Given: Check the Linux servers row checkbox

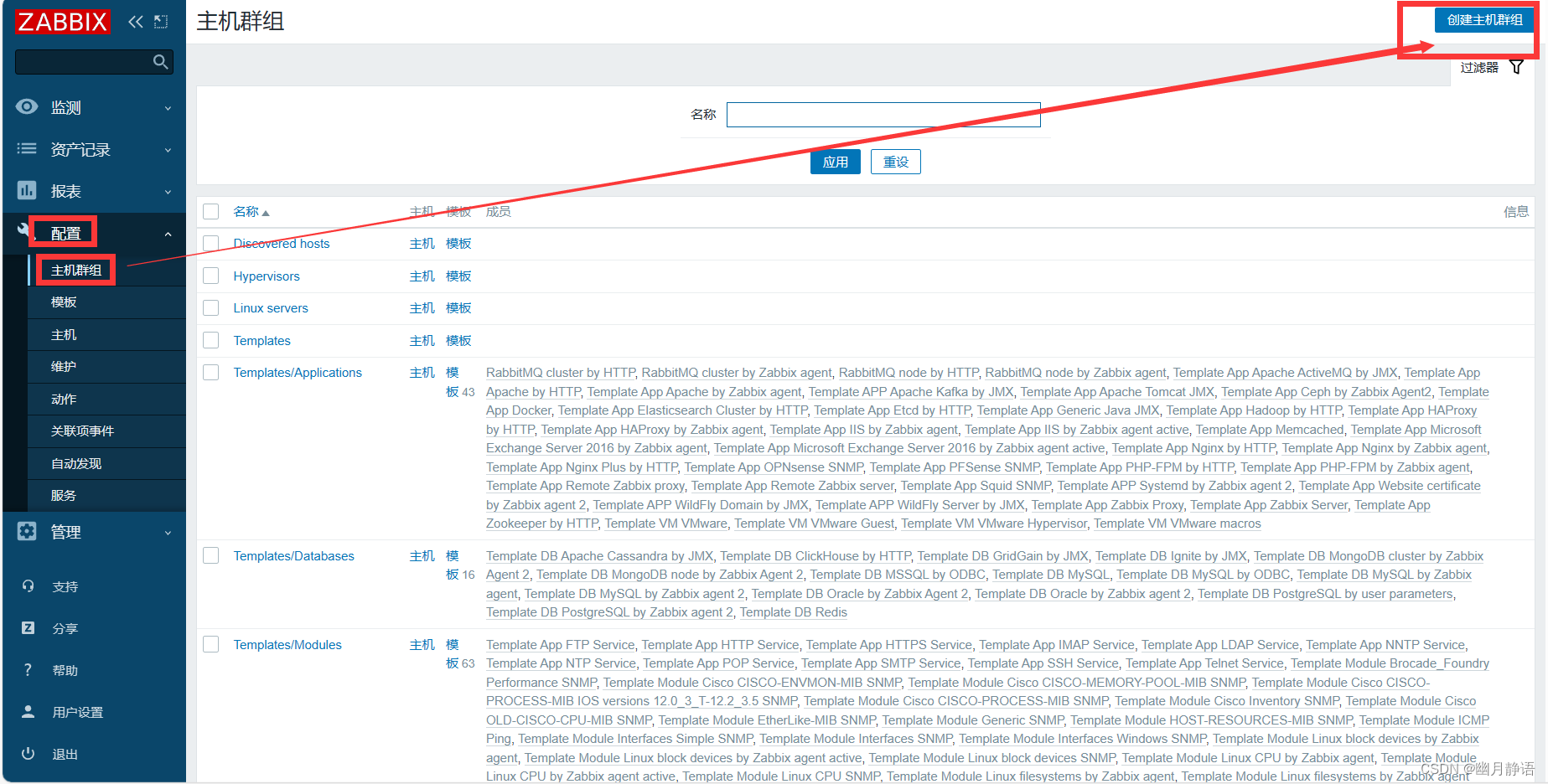Looking at the screenshot, I should (x=211, y=308).
